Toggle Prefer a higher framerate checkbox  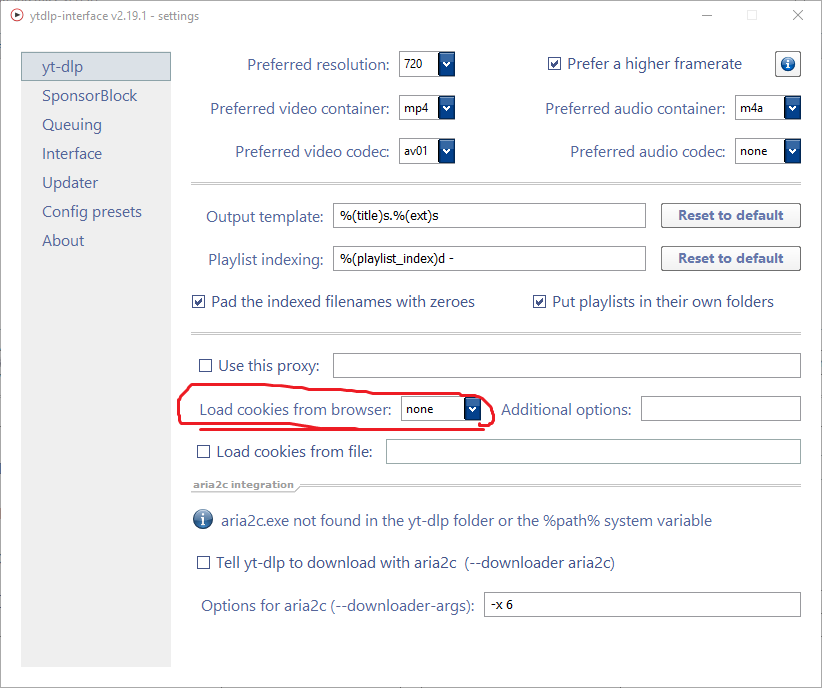tap(554, 64)
